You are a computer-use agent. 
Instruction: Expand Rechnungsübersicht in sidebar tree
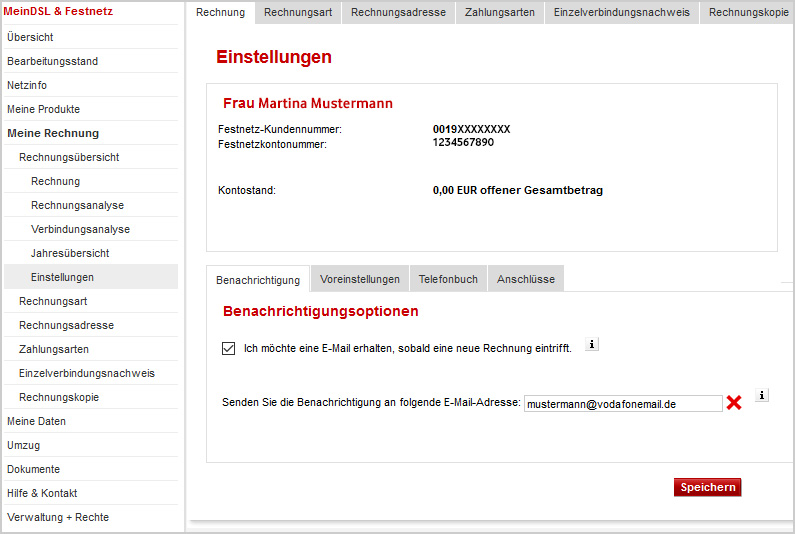69,157
